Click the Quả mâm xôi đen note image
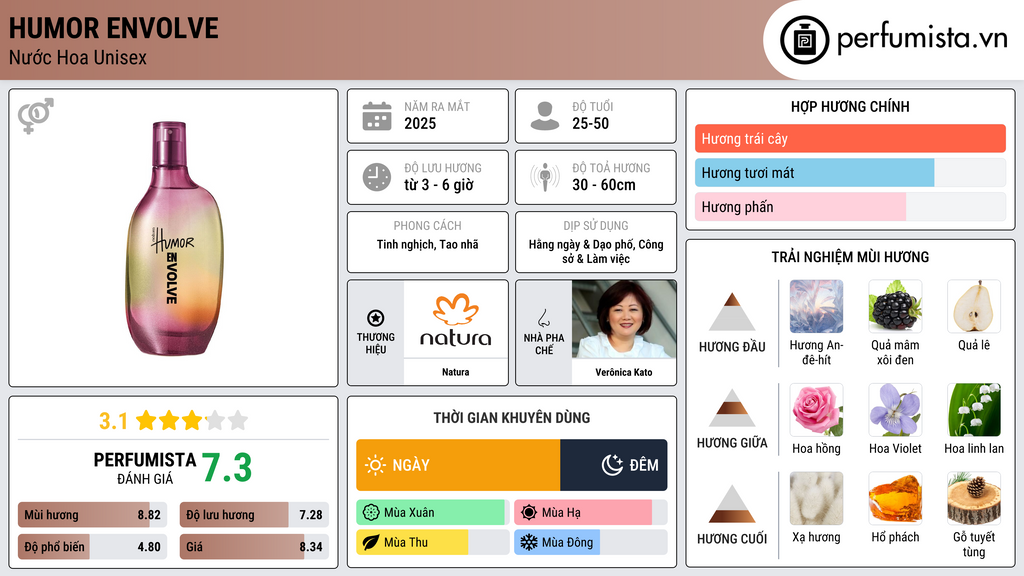The height and width of the screenshot is (576, 1024). 895,306
